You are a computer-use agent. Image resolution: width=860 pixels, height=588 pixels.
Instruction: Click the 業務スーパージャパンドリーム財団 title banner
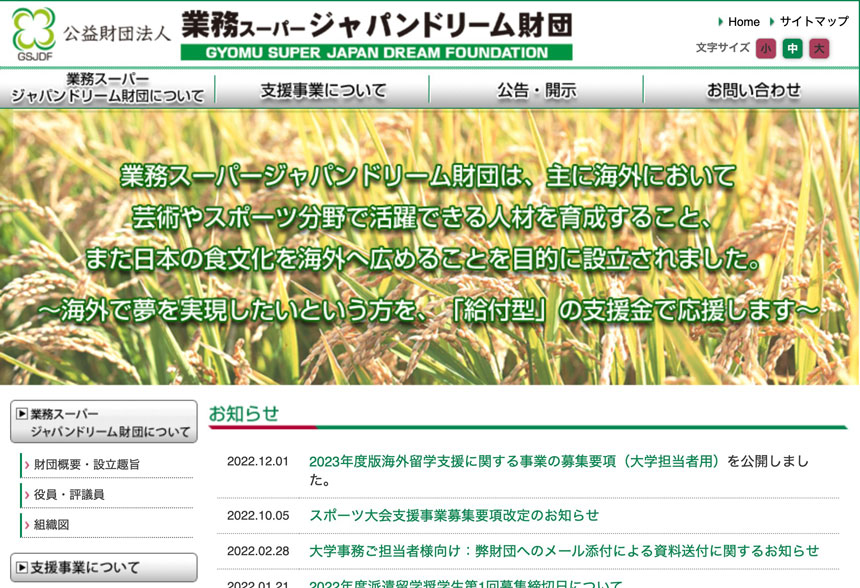(377, 35)
